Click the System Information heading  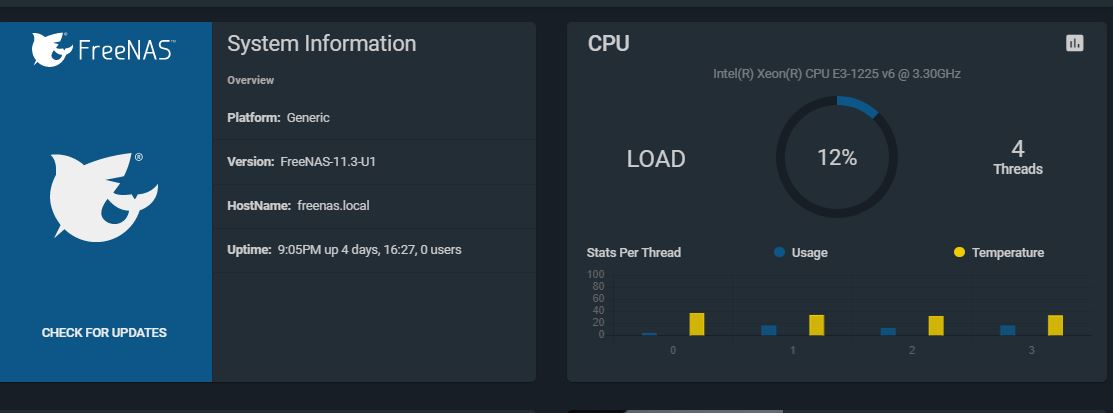(x=322, y=43)
